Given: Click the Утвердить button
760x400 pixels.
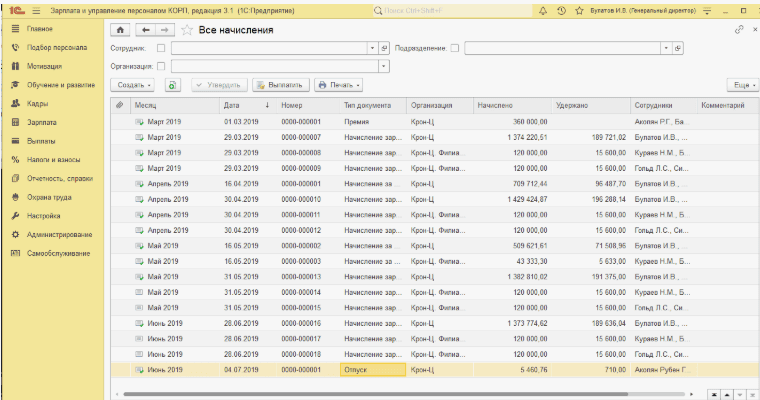Looking at the screenshot, I should [219, 85].
